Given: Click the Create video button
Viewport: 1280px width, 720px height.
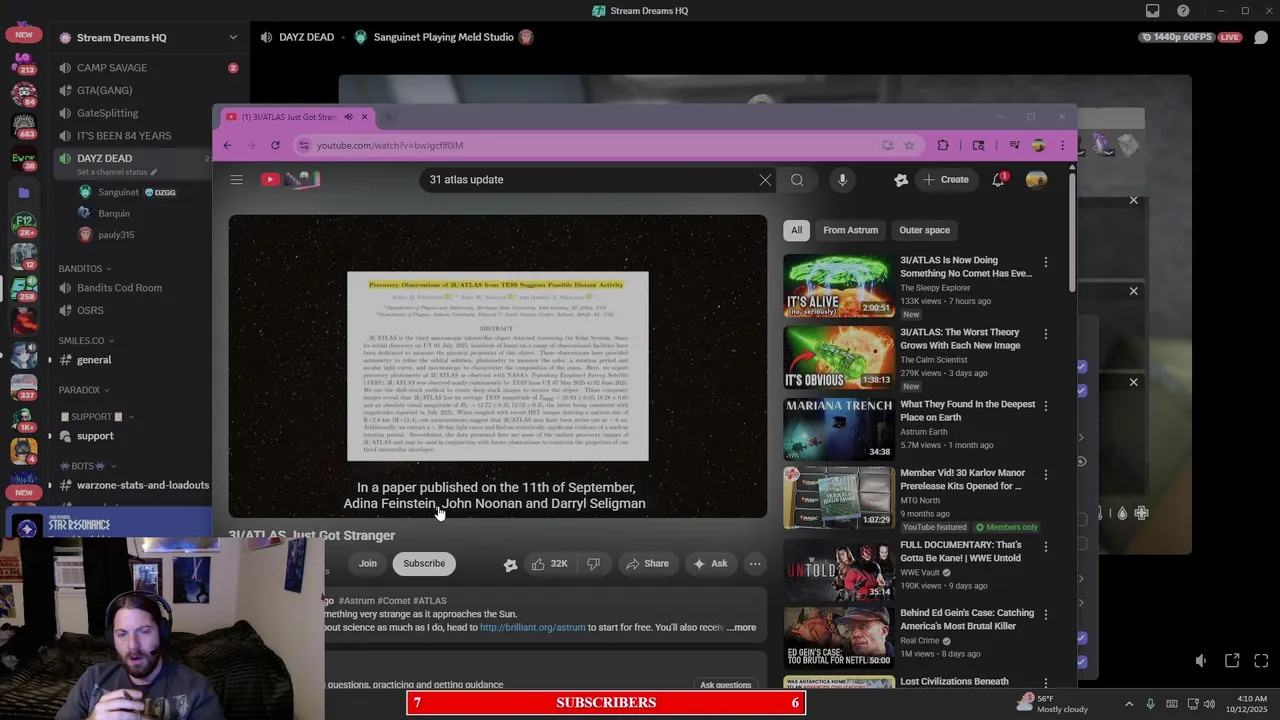Looking at the screenshot, I should pos(945,180).
